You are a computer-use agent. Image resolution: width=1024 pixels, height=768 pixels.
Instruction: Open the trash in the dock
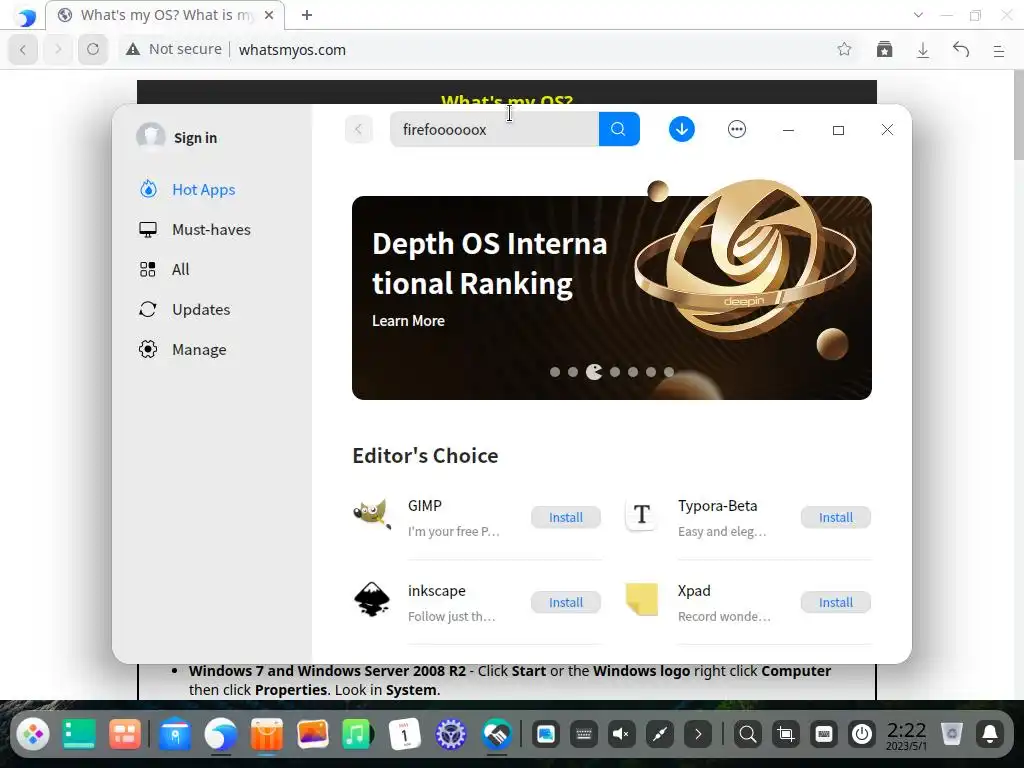coord(952,735)
